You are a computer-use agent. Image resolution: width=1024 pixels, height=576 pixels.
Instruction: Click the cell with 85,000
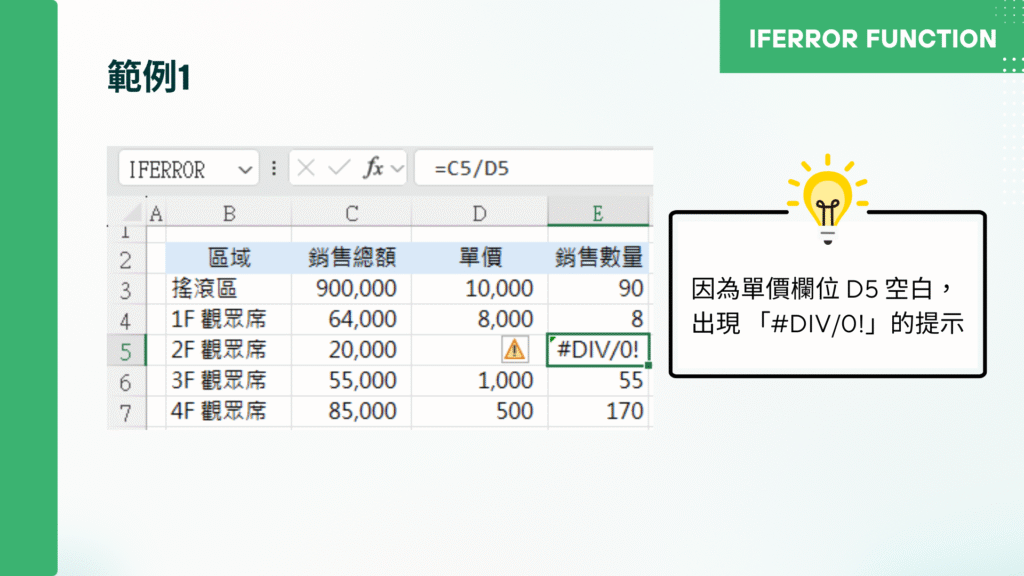point(351,411)
